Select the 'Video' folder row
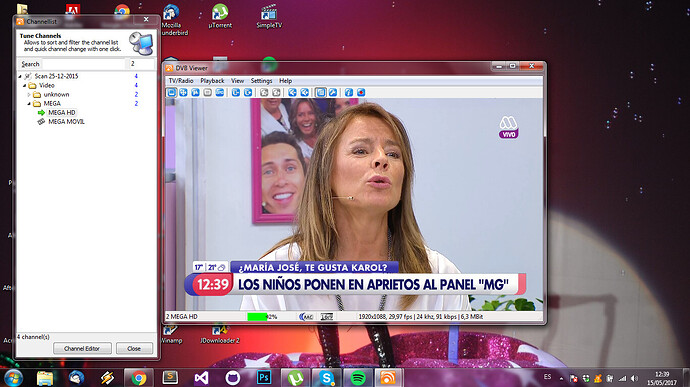690x387 pixels. pyautogui.click(x=46, y=85)
